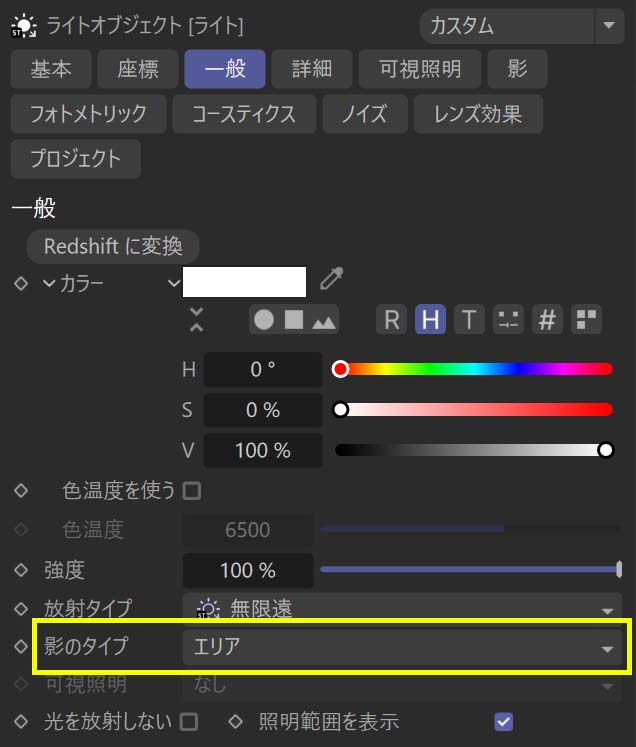Click the 強度 field showing 100 %
The image size is (636, 747).
coord(248,570)
